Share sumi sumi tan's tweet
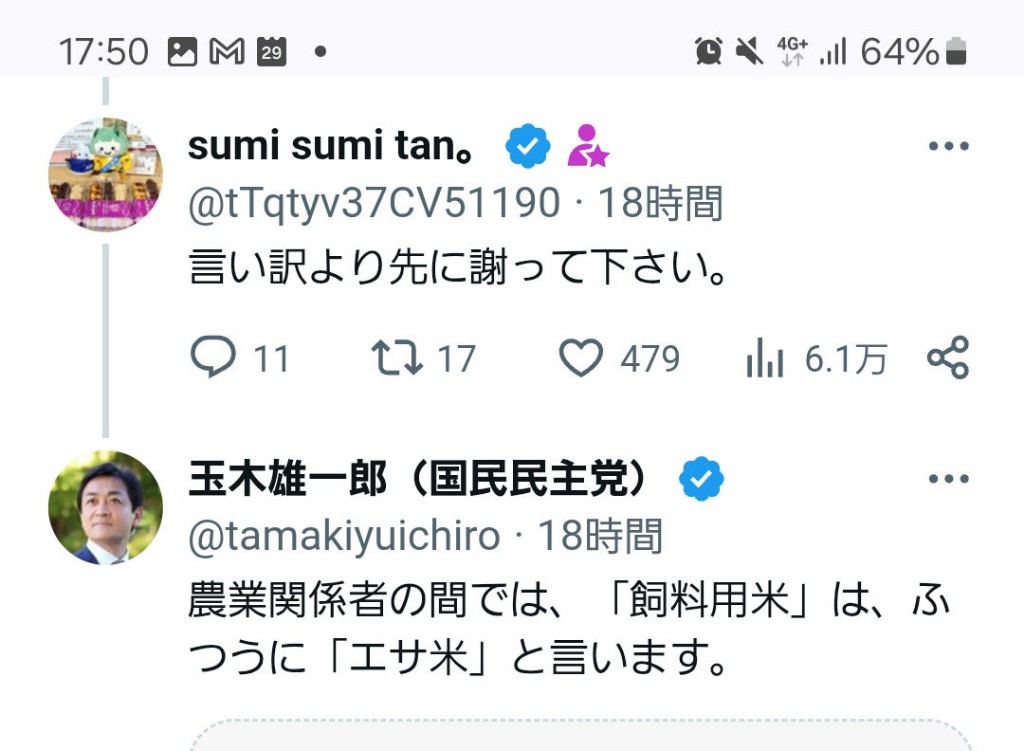Screen dimensions: 1024x751 point(947,358)
